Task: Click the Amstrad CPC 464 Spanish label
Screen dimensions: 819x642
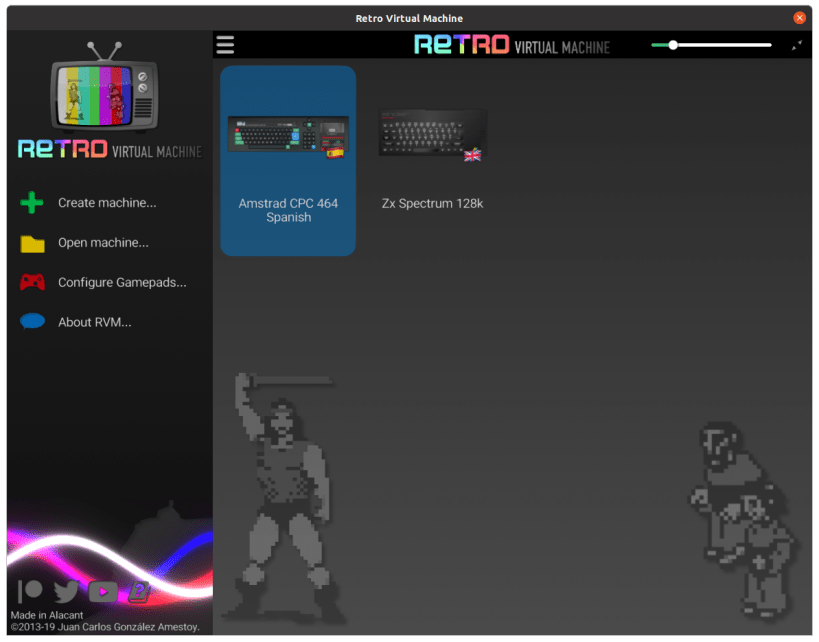Action: [x=288, y=210]
